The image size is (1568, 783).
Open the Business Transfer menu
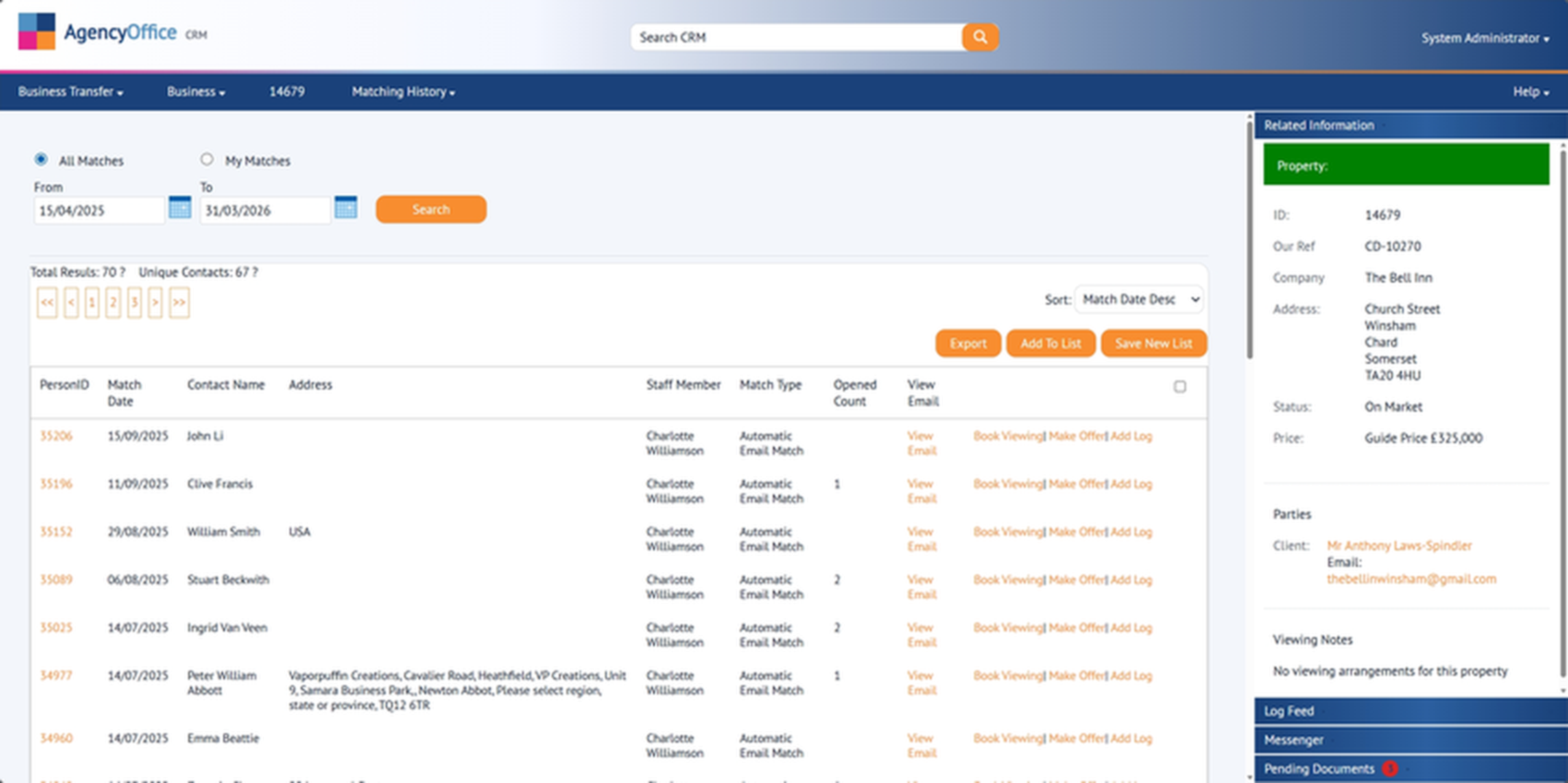[70, 92]
